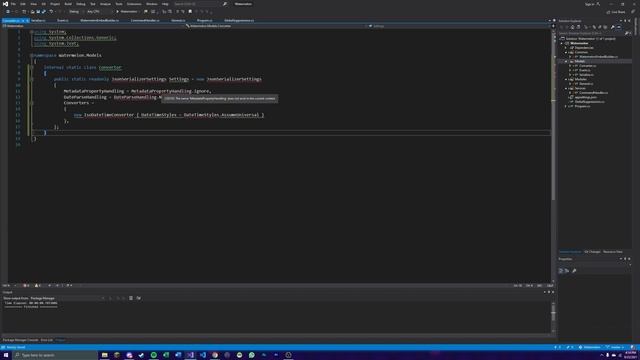640x360 pixels.
Task: Collapse the Services folder
Action: point(566,88)
